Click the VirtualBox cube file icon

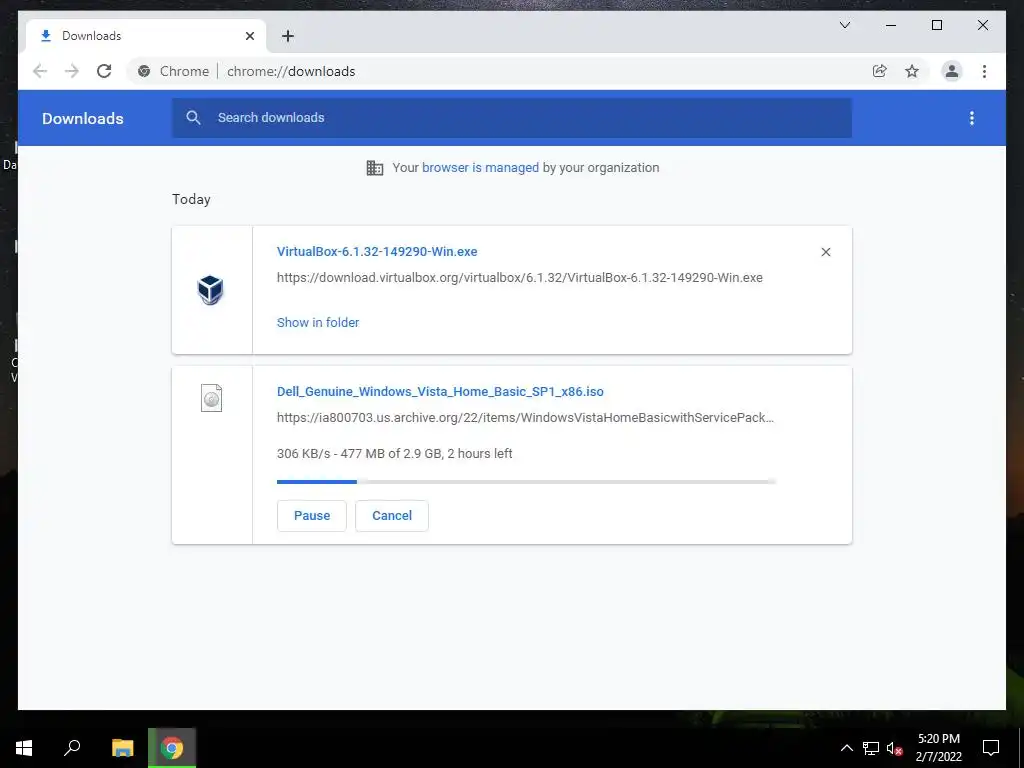coord(210,290)
